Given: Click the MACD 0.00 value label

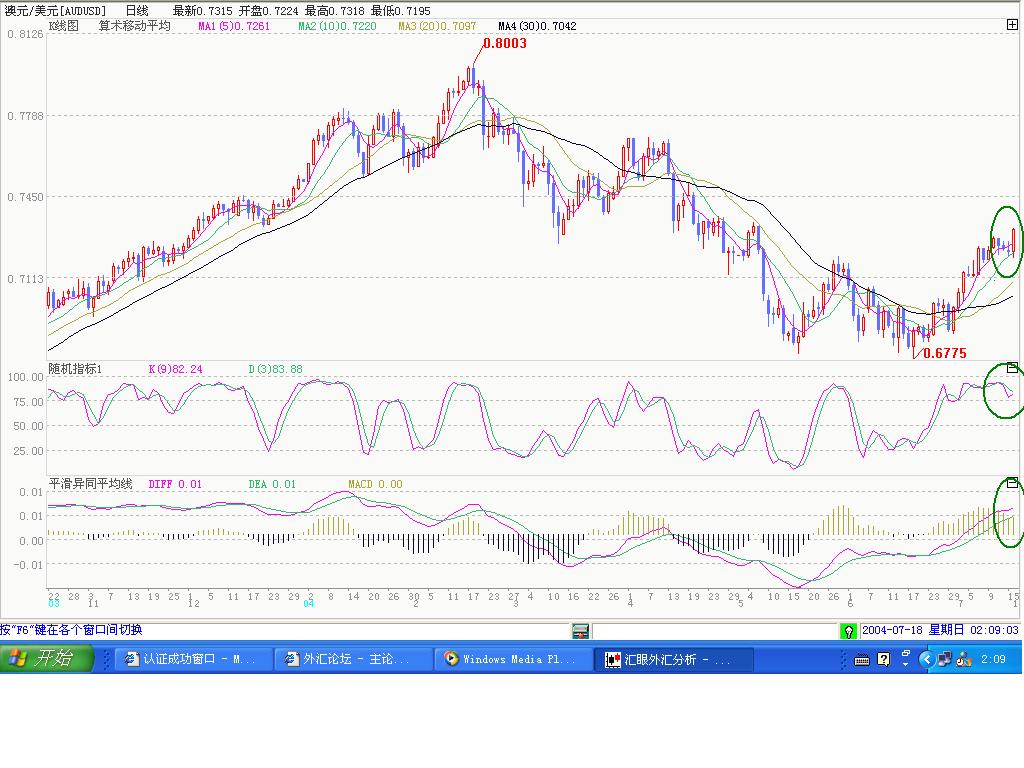Looking at the screenshot, I should pos(376,484).
